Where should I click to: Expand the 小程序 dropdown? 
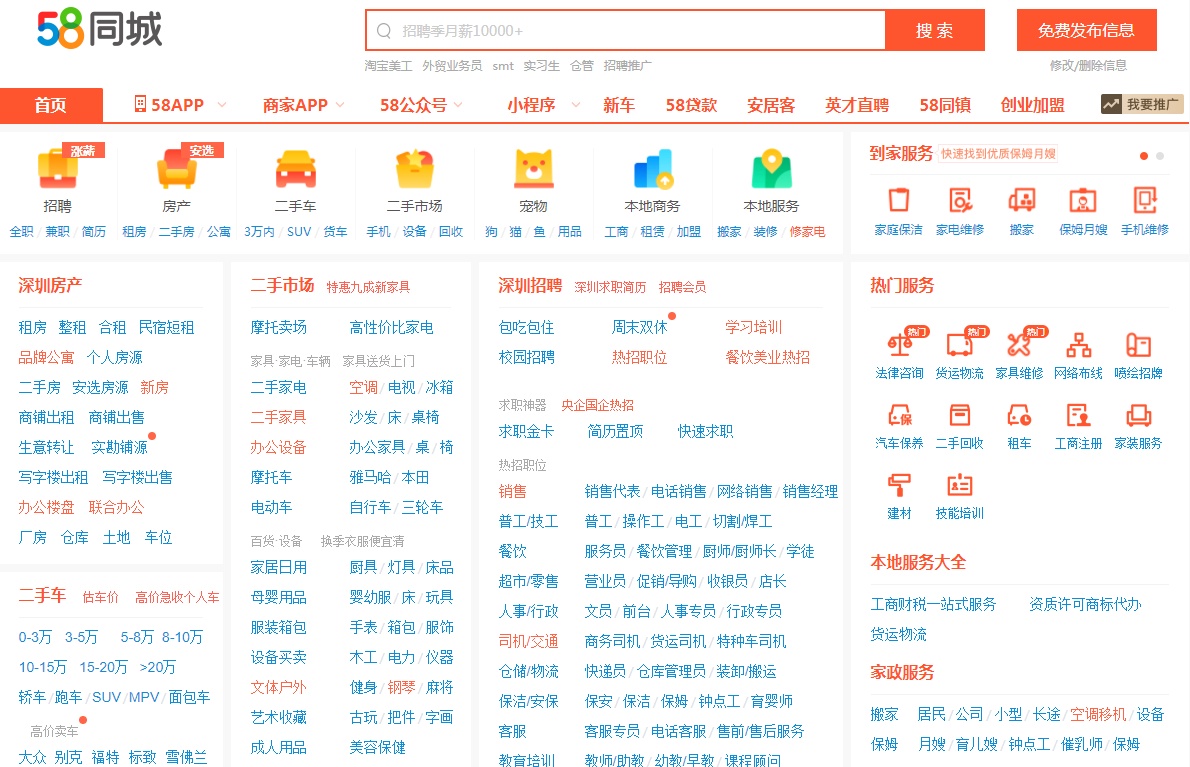pyautogui.click(x=576, y=105)
